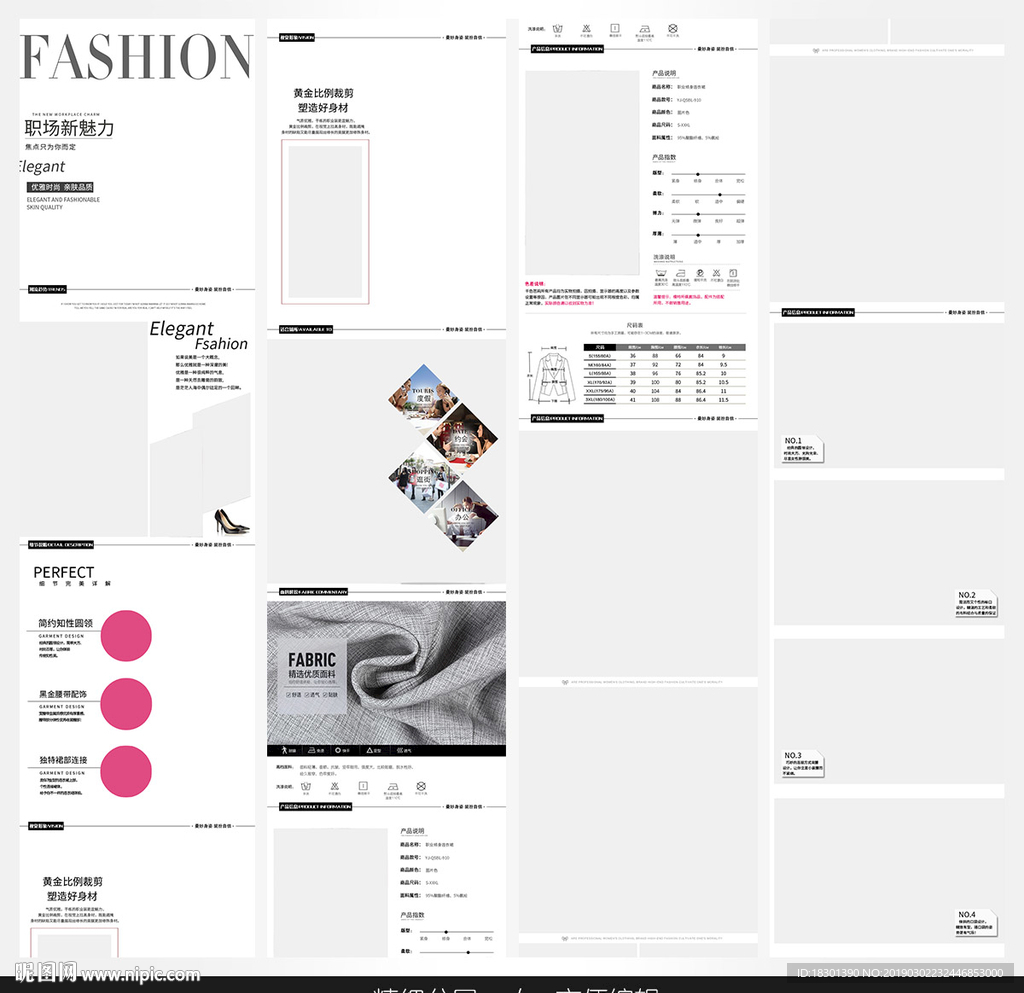Click the iron care icon beneath the fabric description text
The width and height of the screenshot is (1024, 993).
tap(392, 787)
